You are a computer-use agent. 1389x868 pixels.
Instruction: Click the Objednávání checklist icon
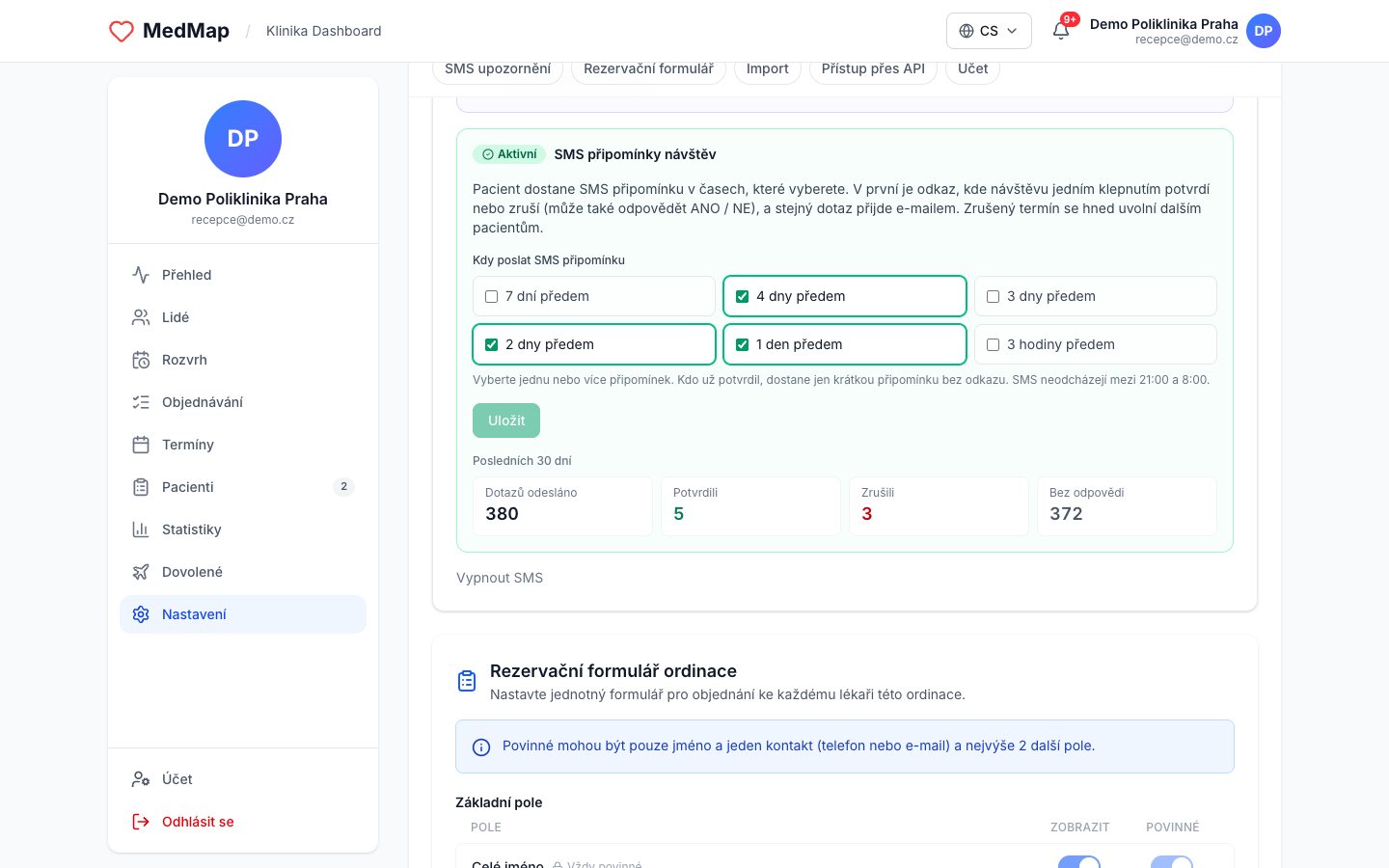pos(141,402)
